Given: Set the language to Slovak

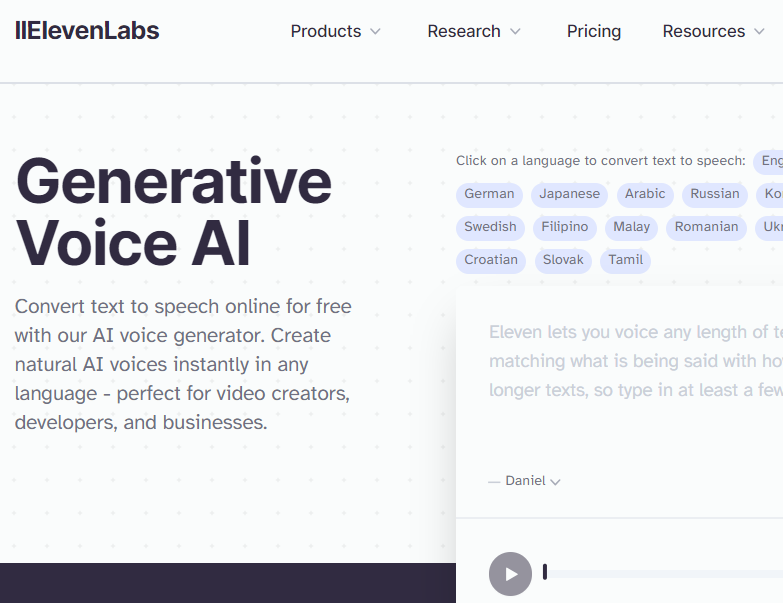Looking at the screenshot, I should pos(563,260).
